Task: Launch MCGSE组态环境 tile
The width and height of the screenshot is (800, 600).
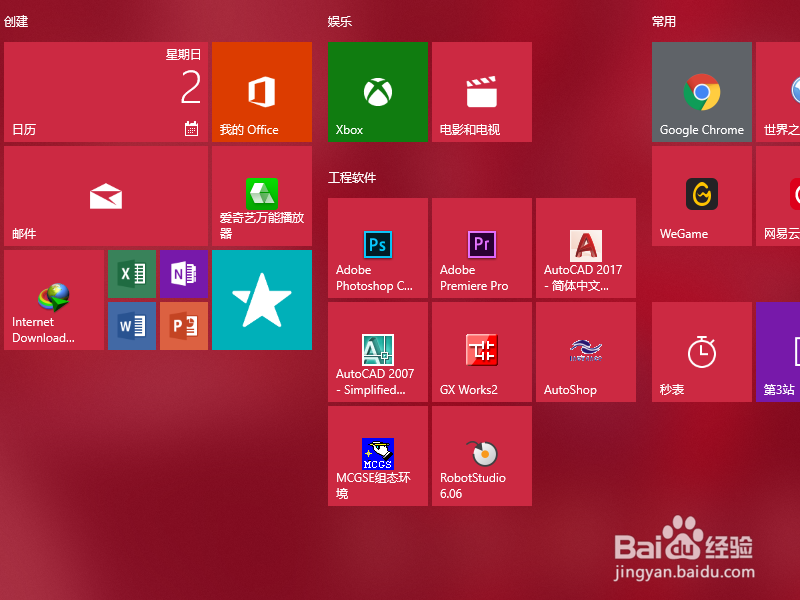Action: [378, 456]
